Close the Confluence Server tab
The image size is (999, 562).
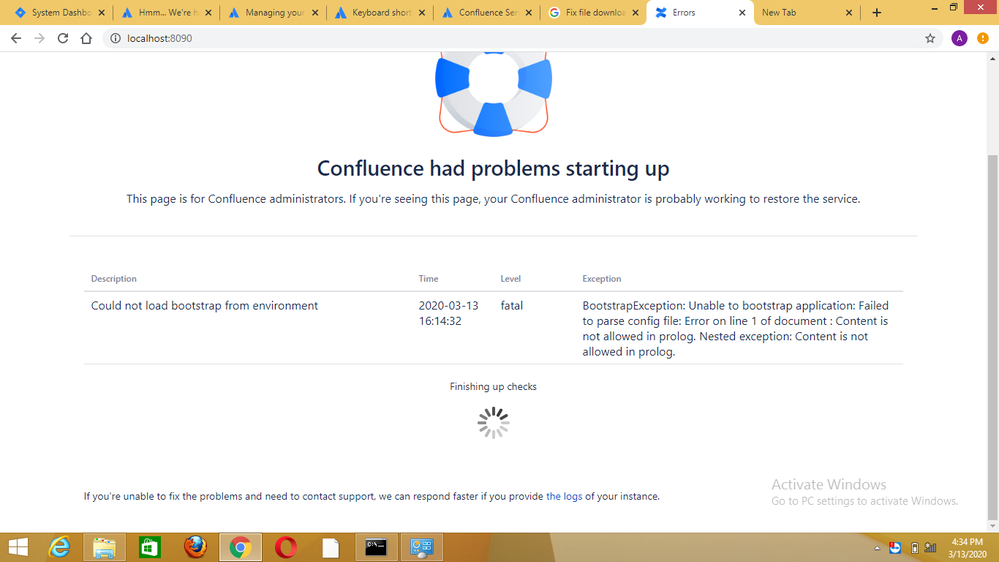click(x=528, y=13)
